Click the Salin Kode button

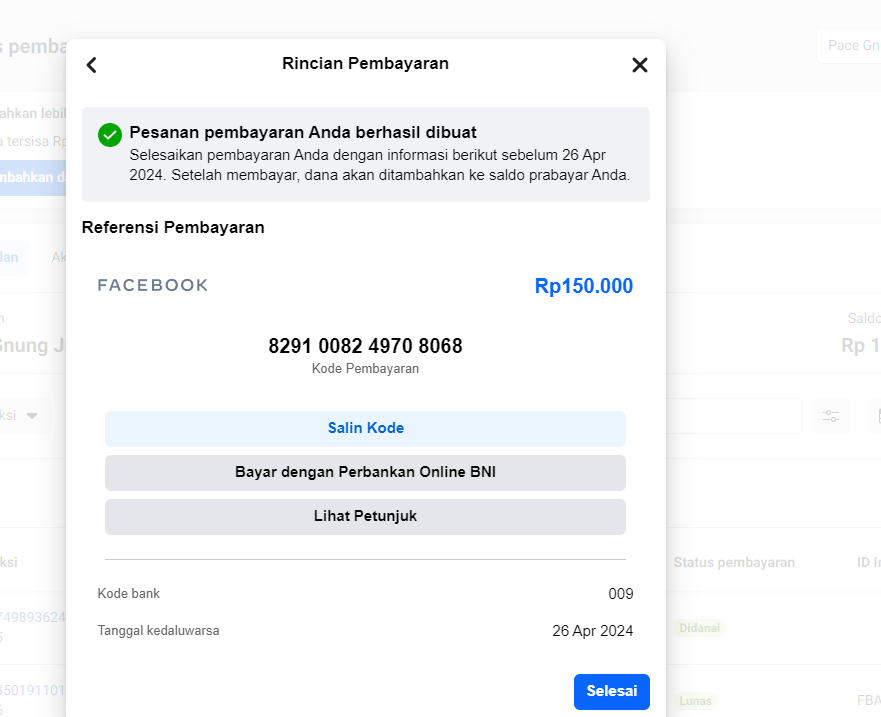click(x=365, y=429)
